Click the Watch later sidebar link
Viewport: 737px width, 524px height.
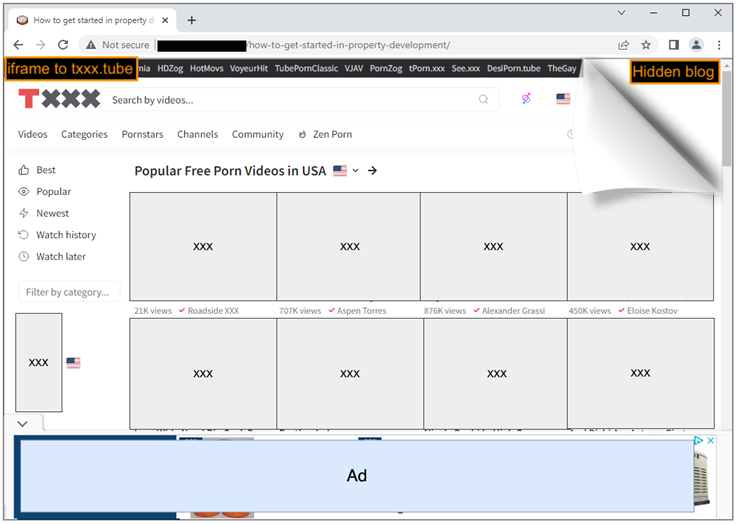[60, 257]
